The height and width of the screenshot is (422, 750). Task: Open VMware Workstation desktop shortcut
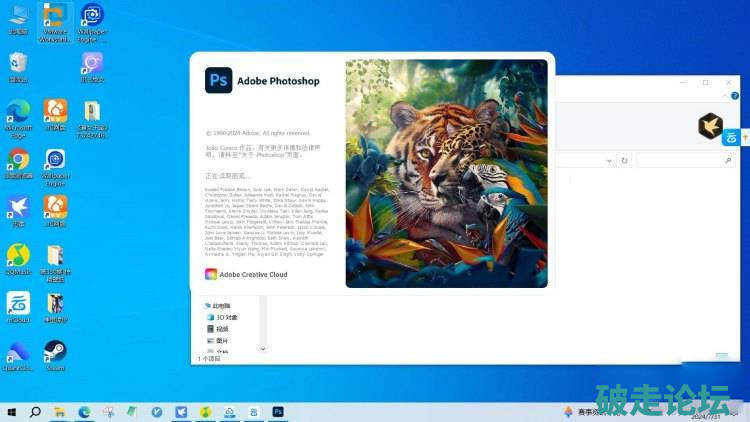(55, 16)
